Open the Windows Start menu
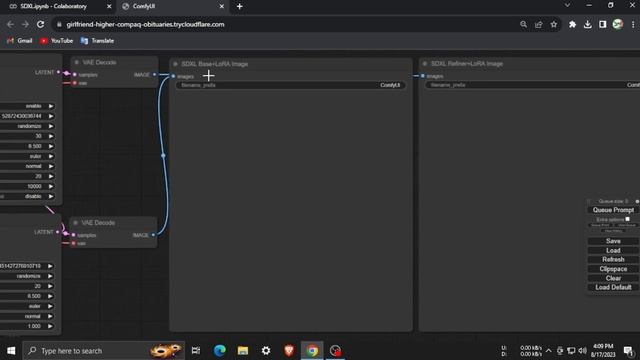This screenshot has width=640, height=360. [x=11, y=351]
